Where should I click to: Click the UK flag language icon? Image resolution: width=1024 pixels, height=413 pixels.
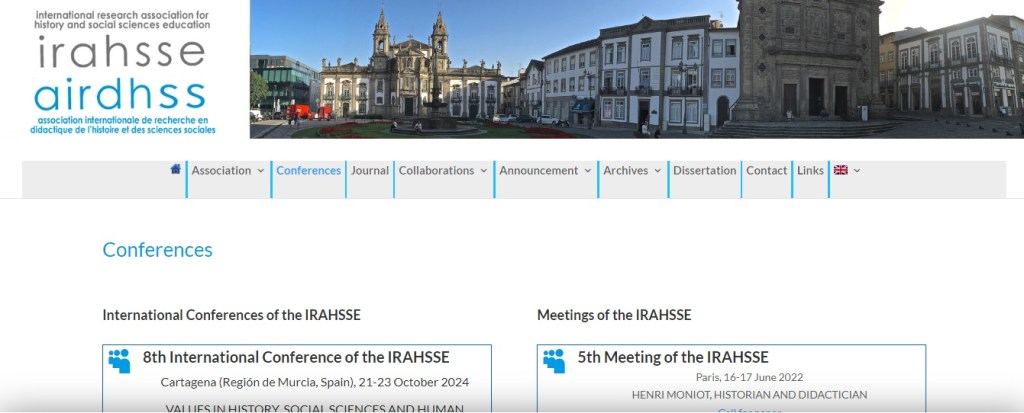tap(840, 170)
